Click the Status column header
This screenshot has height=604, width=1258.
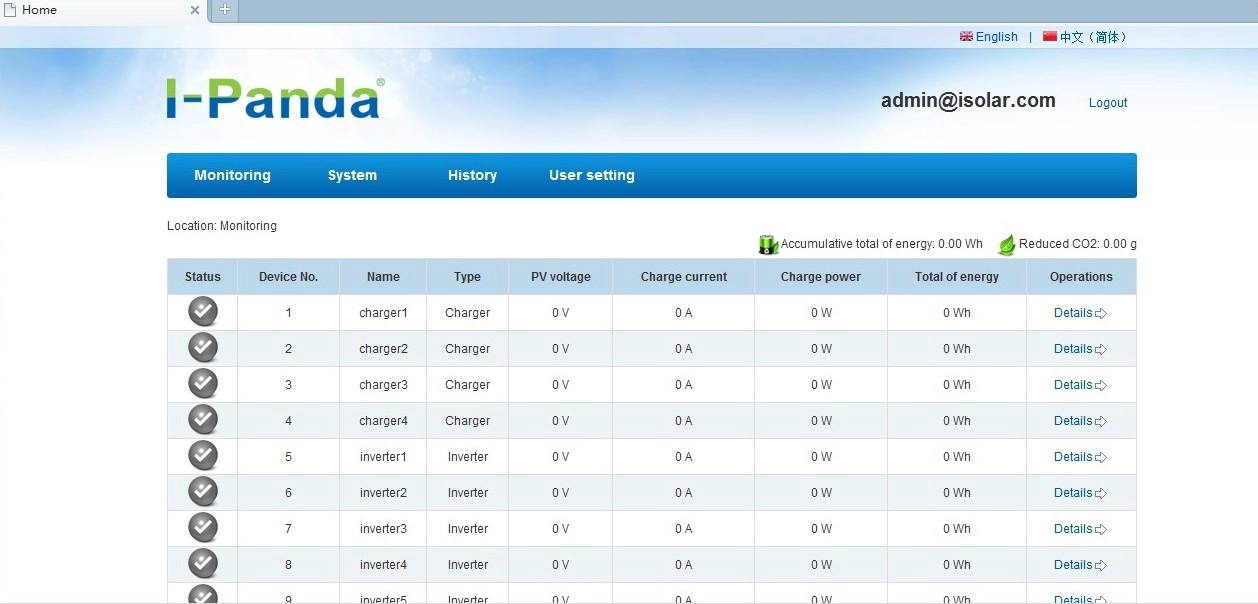point(203,277)
